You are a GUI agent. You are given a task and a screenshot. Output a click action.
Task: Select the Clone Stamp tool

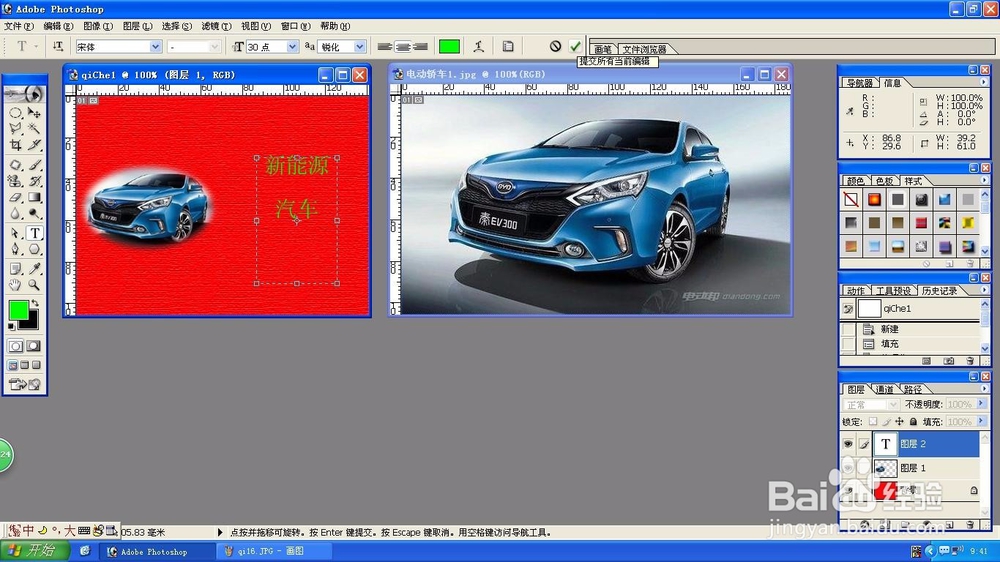pos(16,181)
